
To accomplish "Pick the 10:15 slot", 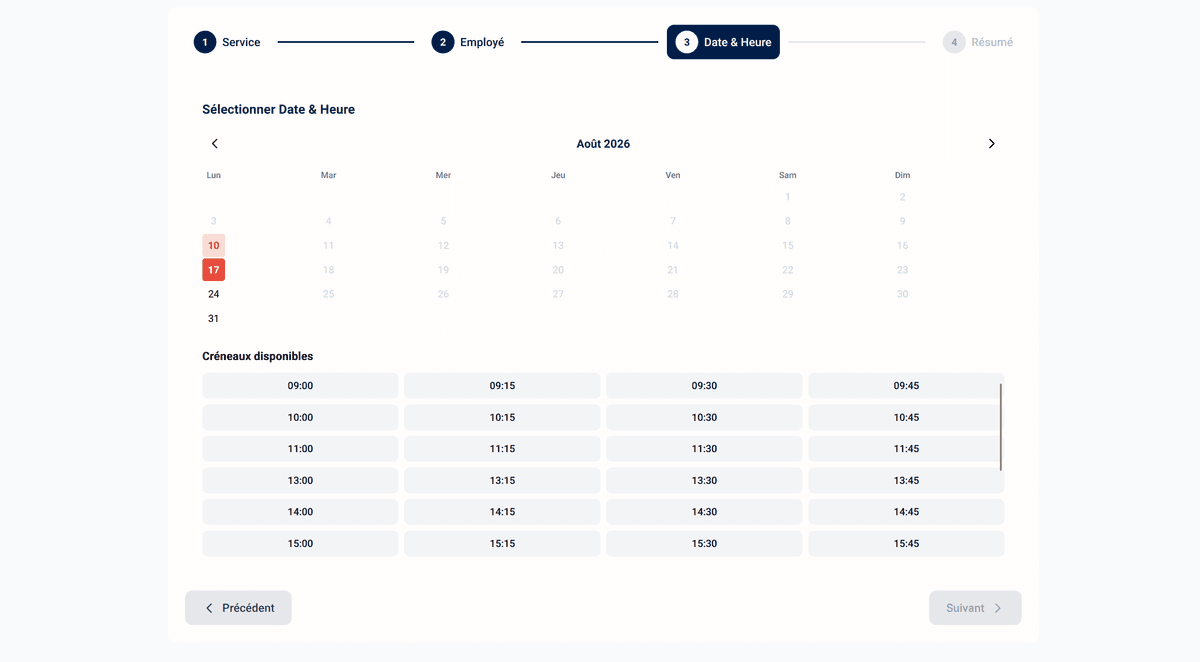I will 502,417.
